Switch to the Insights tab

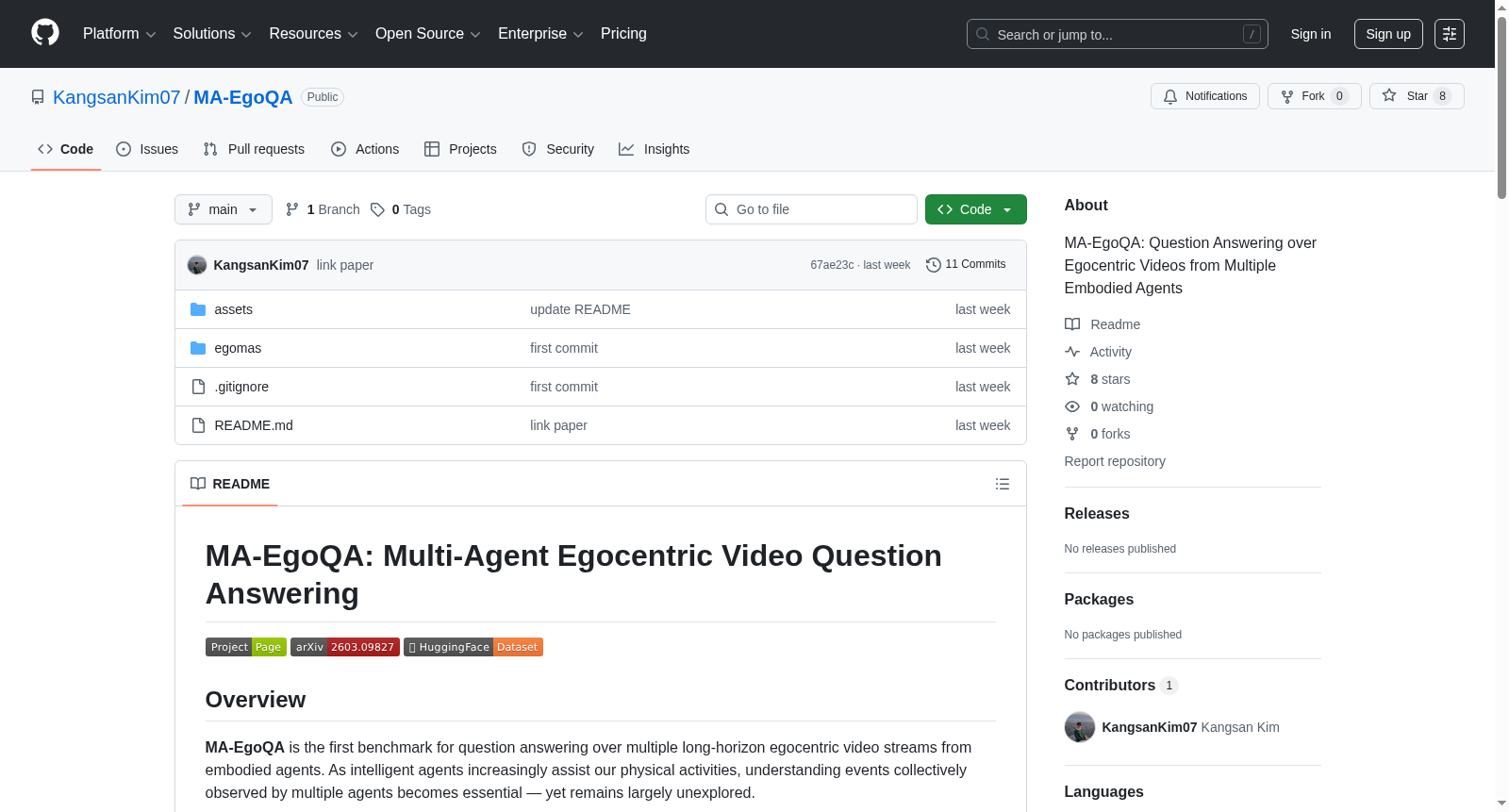pyautogui.click(x=655, y=149)
